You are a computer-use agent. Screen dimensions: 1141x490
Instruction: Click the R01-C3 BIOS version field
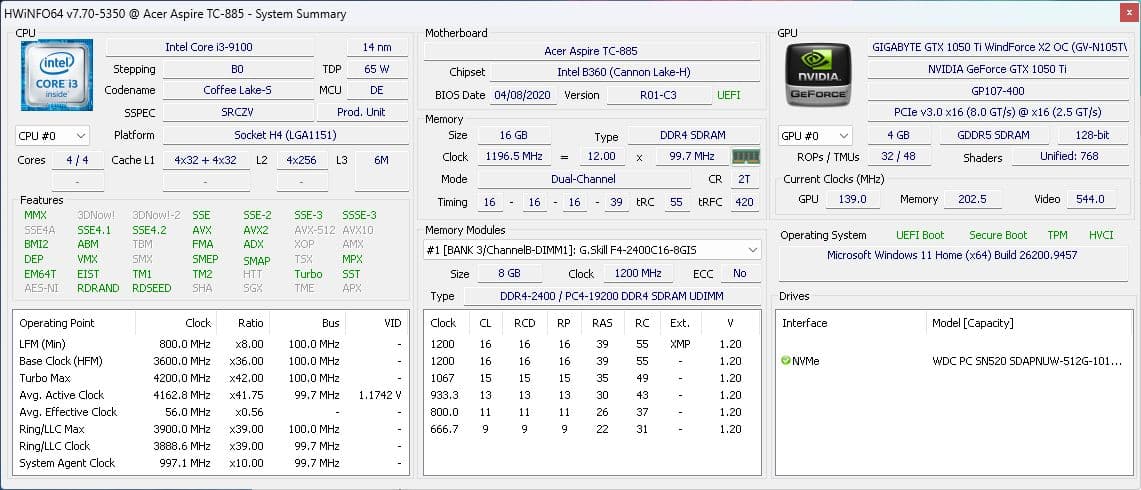[x=659, y=95]
